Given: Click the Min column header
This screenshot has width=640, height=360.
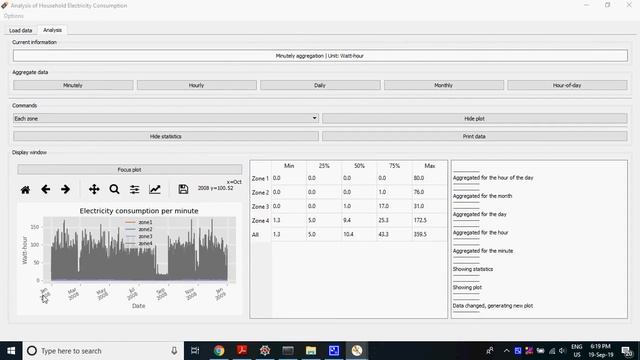Looking at the screenshot, I should (289, 166).
